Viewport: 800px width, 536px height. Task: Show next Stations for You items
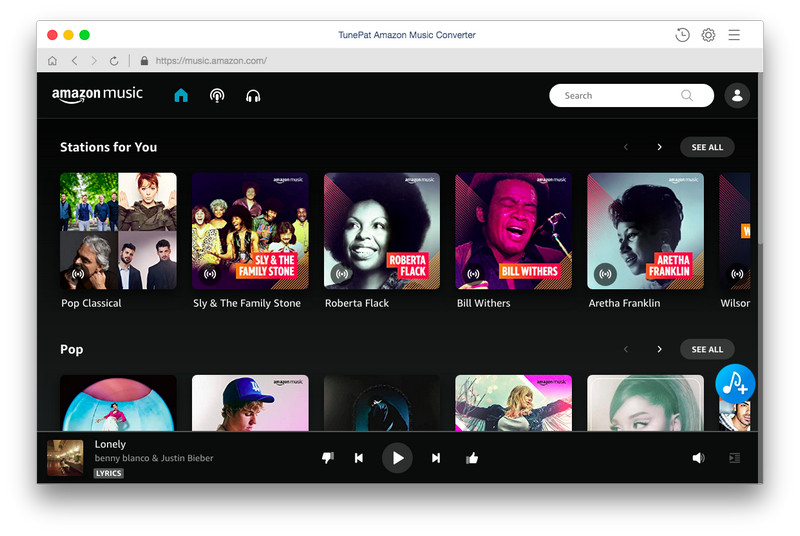(659, 147)
